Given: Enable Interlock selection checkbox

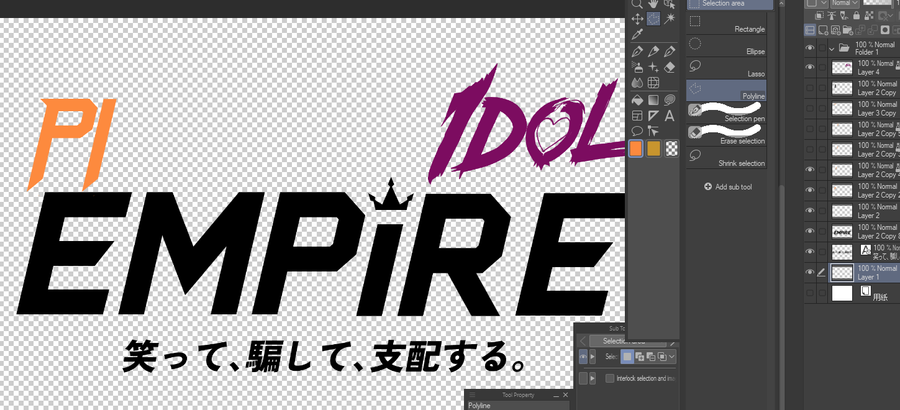Looking at the screenshot, I should [x=610, y=378].
